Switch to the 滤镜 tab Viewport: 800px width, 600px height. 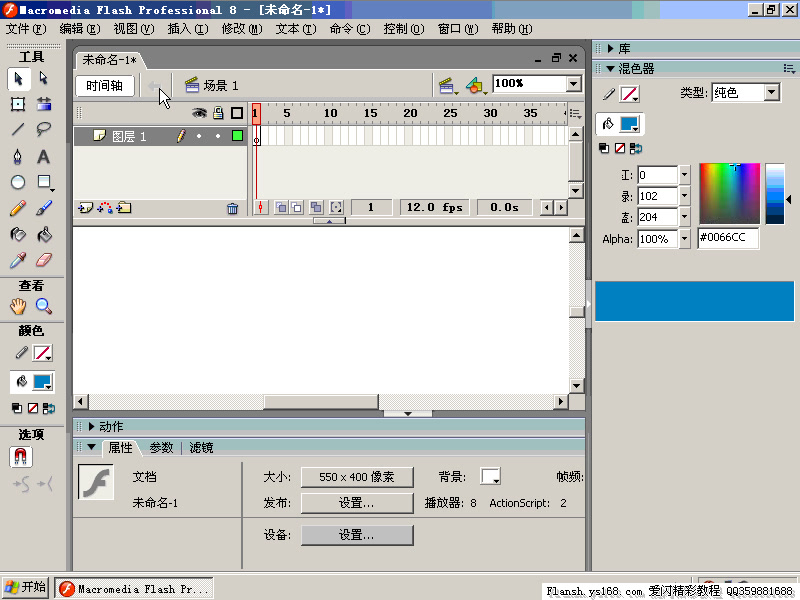tap(200, 448)
